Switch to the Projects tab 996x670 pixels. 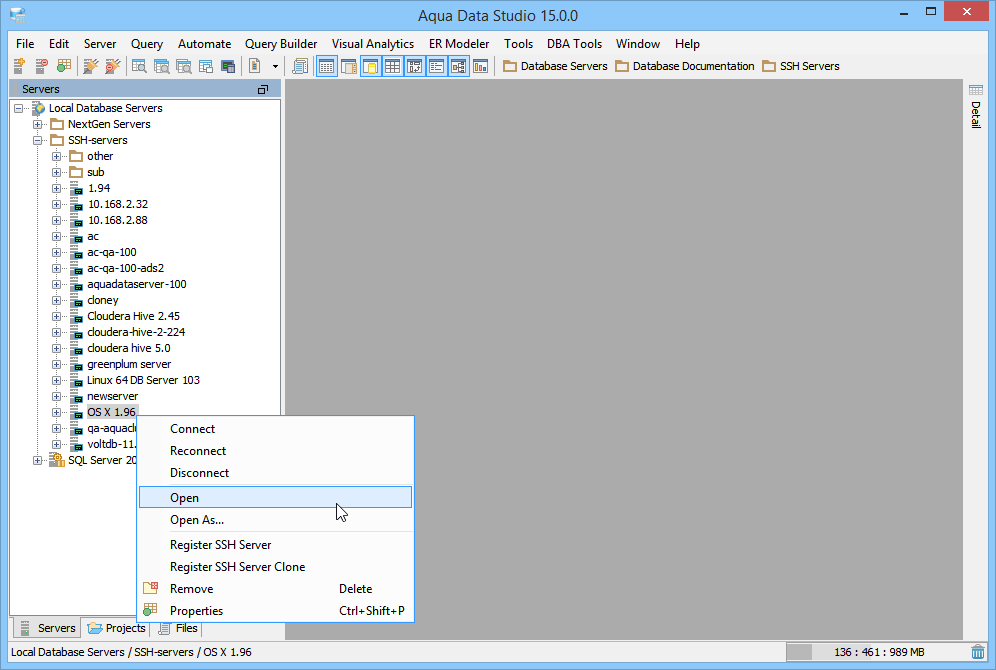click(117, 628)
